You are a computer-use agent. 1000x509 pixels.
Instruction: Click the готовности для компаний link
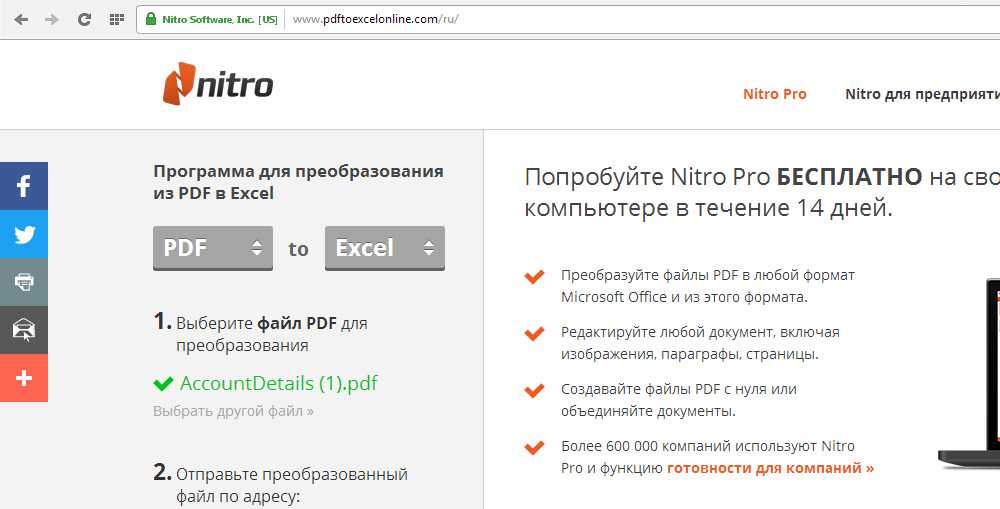(x=770, y=467)
